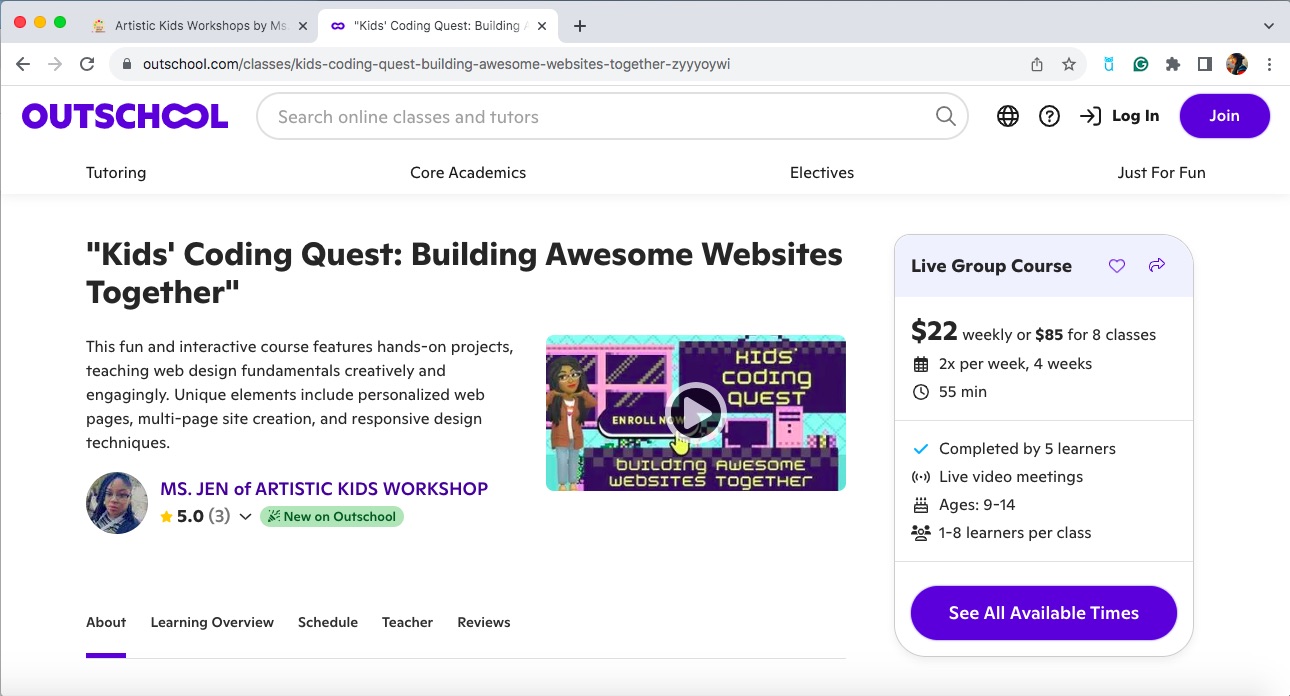Bookmark this page with the star icon

pyautogui.click(x=1069, y=64)
